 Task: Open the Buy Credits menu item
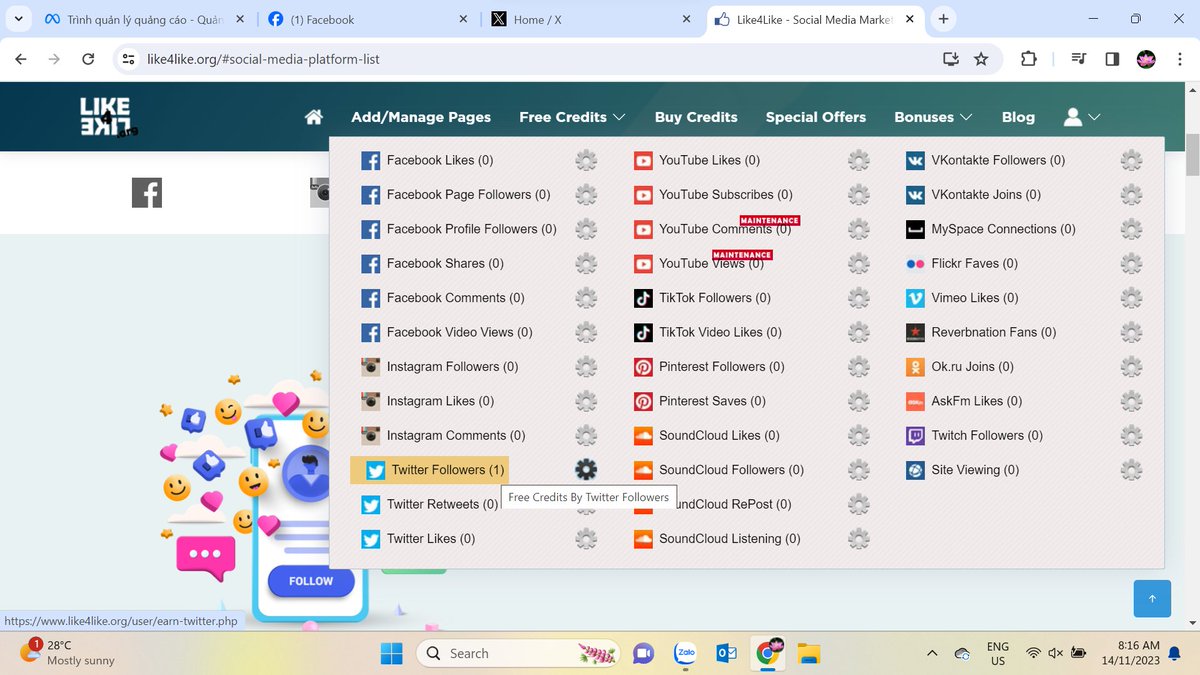click(696, 117)
